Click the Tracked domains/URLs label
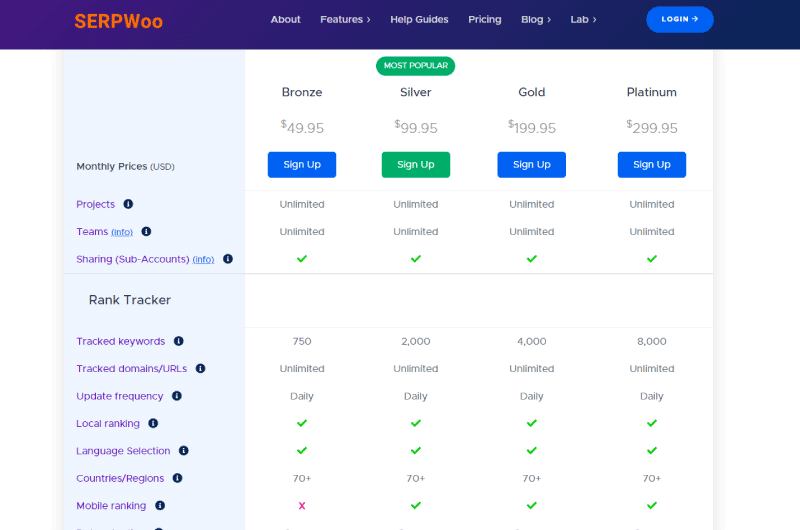The width and height of the screenshot is (800, 530). [132, 369]
